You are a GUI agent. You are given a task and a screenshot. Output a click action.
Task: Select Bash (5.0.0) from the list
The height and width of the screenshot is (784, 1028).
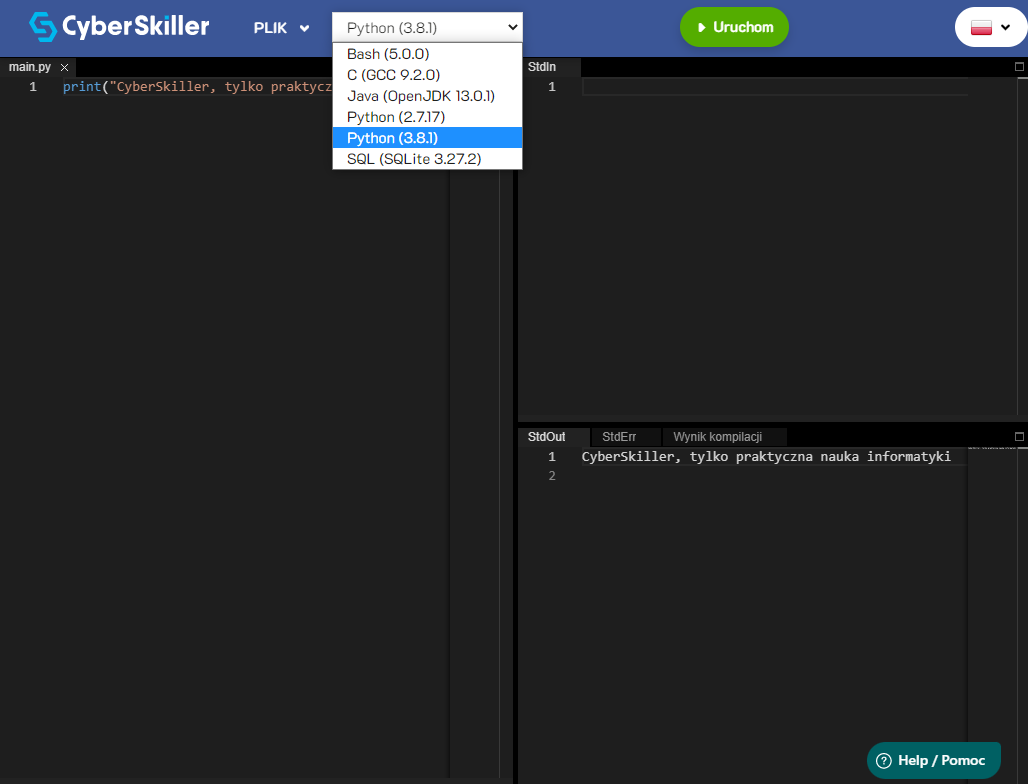388,54
